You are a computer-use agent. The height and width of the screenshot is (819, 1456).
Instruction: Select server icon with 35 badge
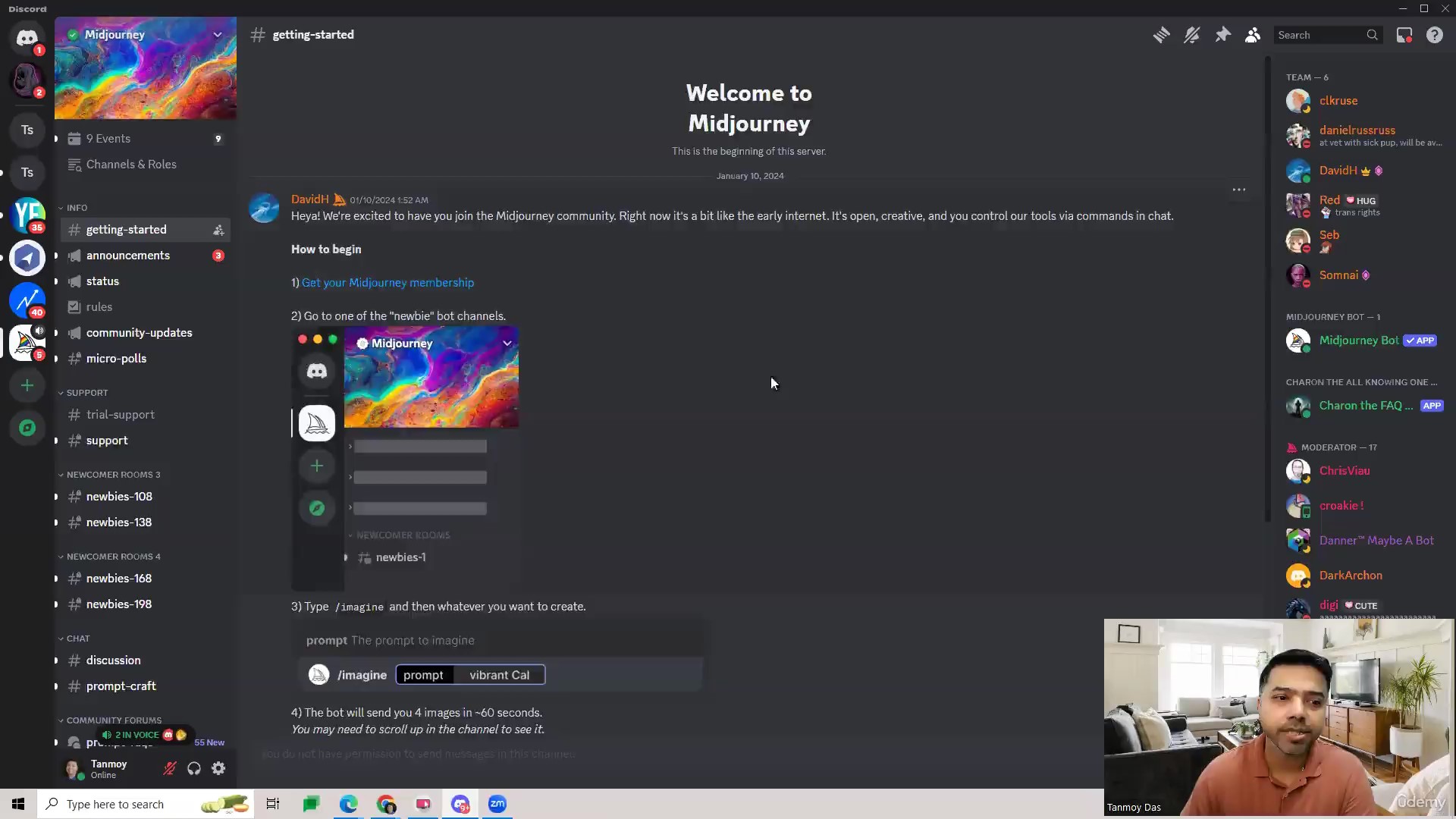(x=27, y=215)
